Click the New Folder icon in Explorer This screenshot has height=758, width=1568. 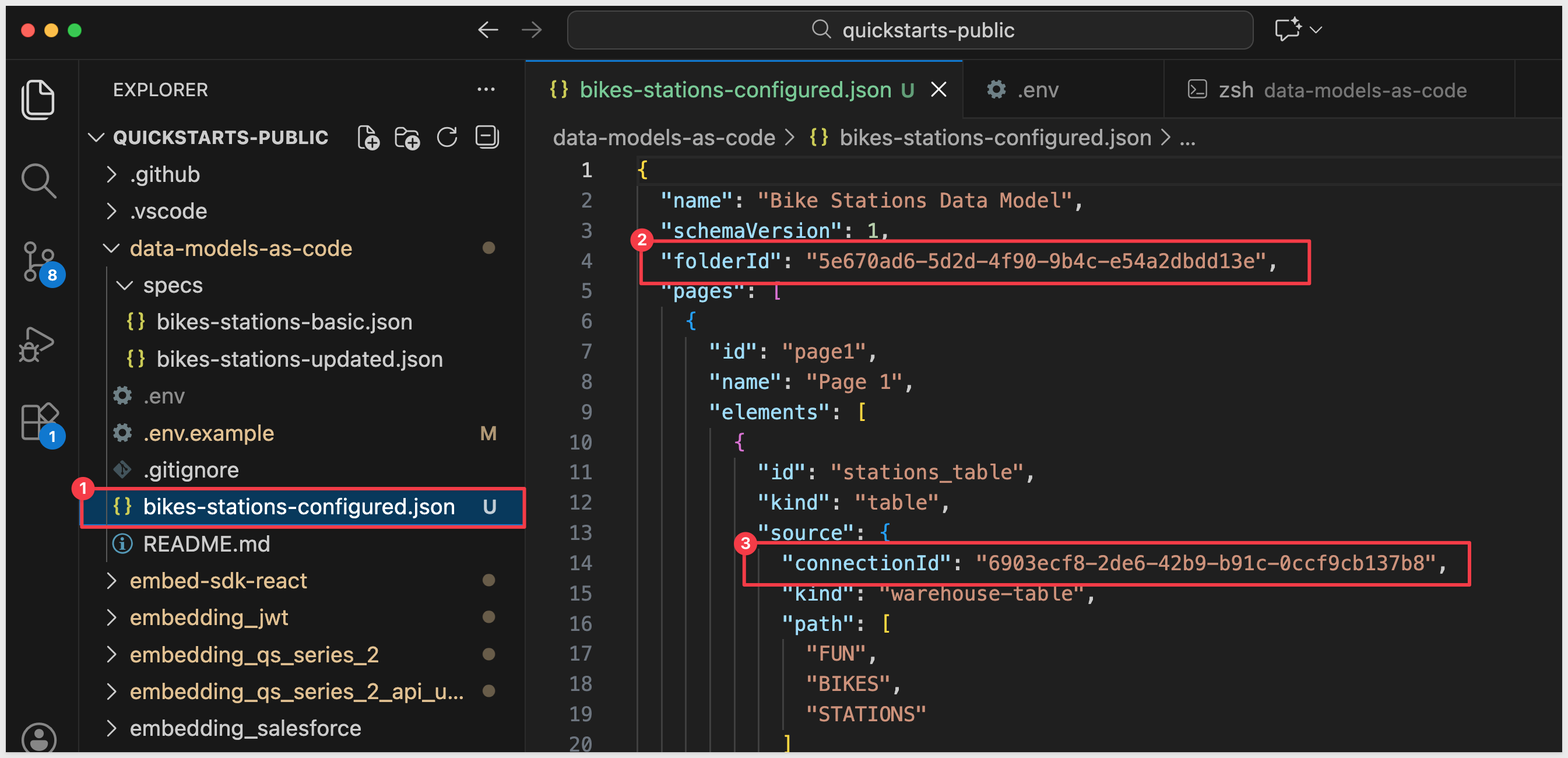coord(407,138)
